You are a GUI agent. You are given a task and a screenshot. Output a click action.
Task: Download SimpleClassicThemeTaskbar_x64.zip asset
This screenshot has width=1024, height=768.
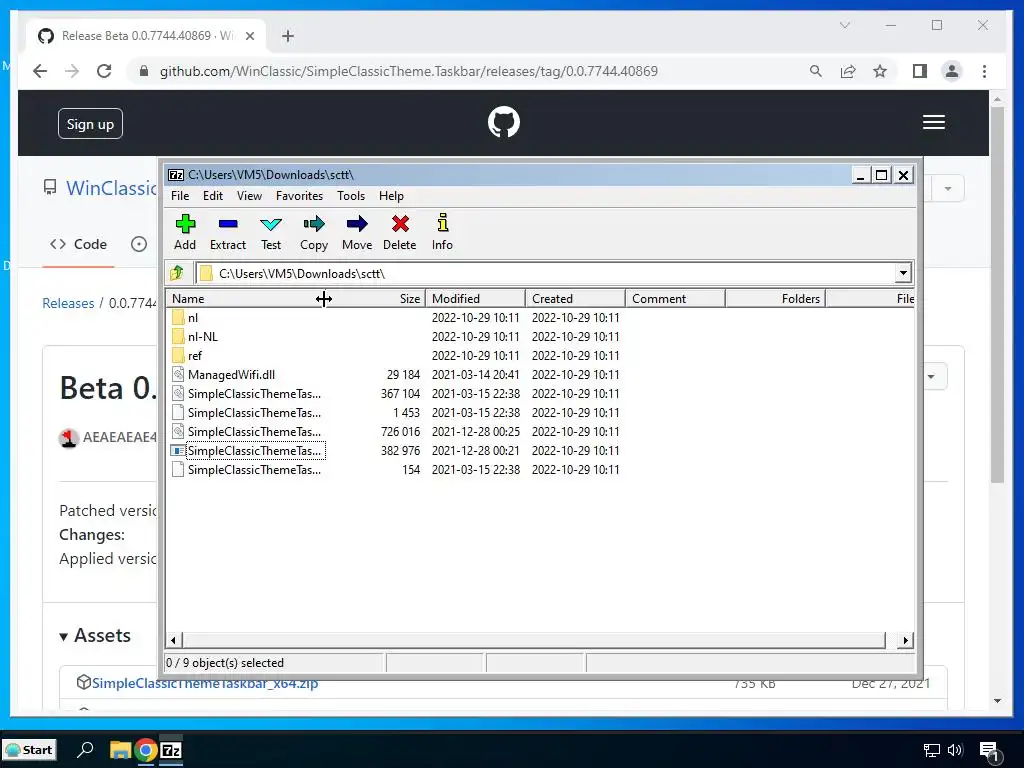tap(204, 683)
